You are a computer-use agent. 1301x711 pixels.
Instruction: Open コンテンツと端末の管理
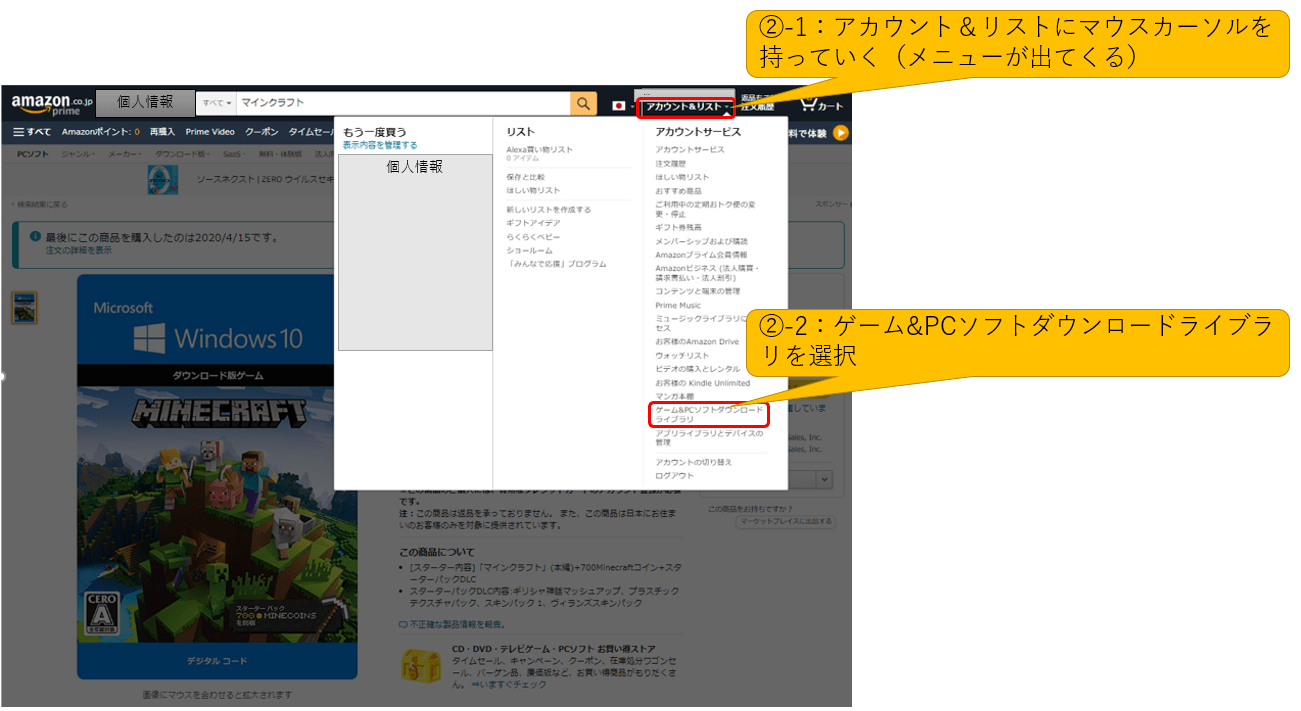[x=697, y=291]
